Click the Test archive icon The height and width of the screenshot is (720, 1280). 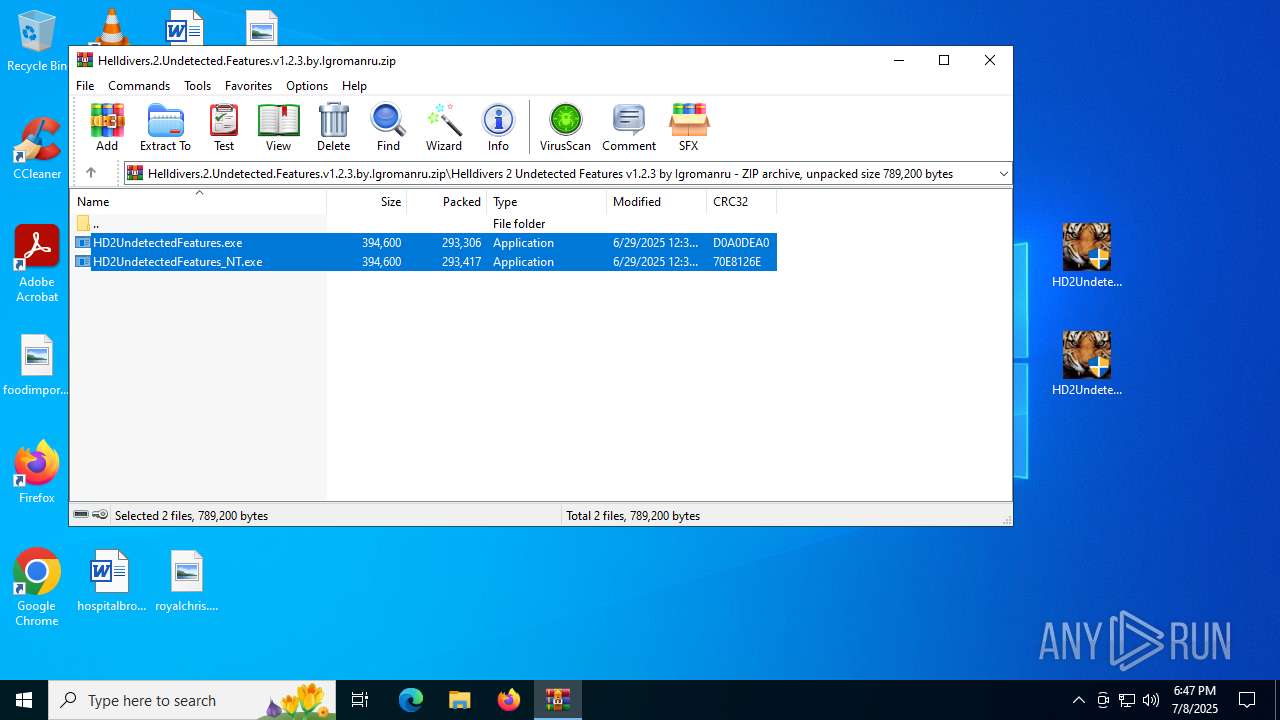[224, 127]
